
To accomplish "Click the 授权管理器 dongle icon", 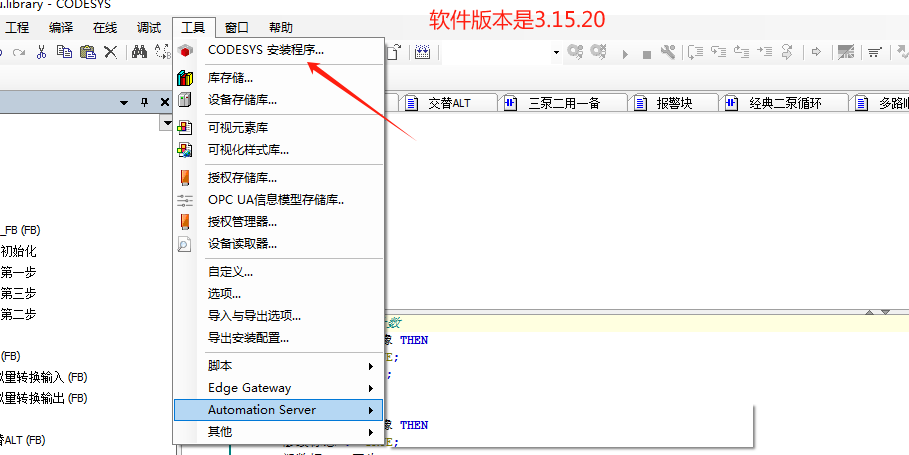I will pos(184,221).
